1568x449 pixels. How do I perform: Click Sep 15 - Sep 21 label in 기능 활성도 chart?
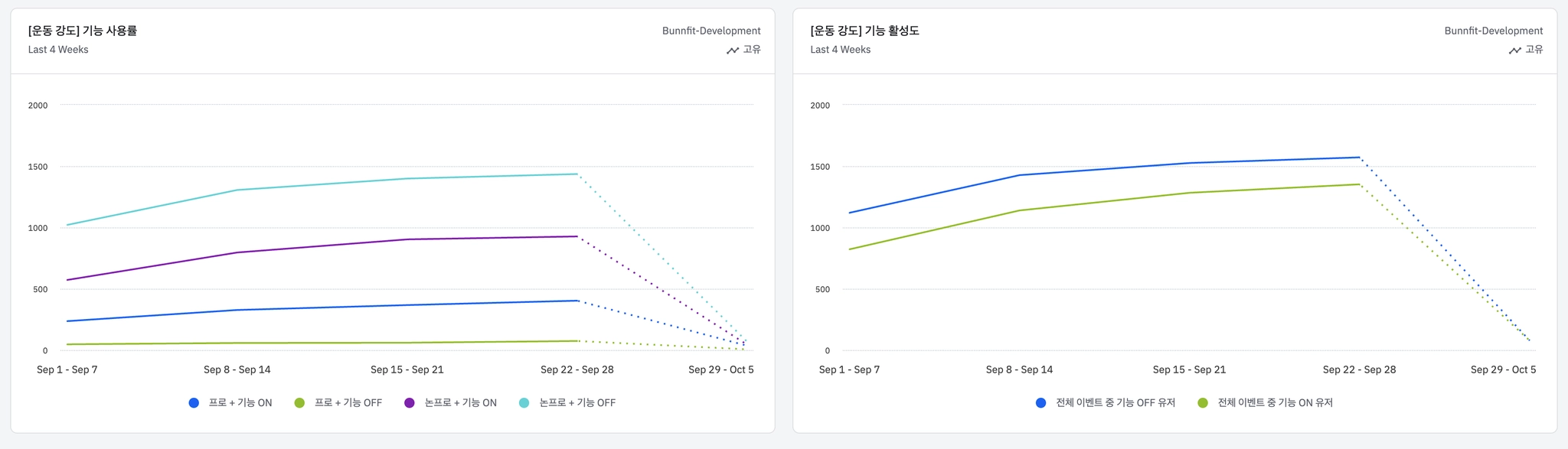tap(1189, 369)
